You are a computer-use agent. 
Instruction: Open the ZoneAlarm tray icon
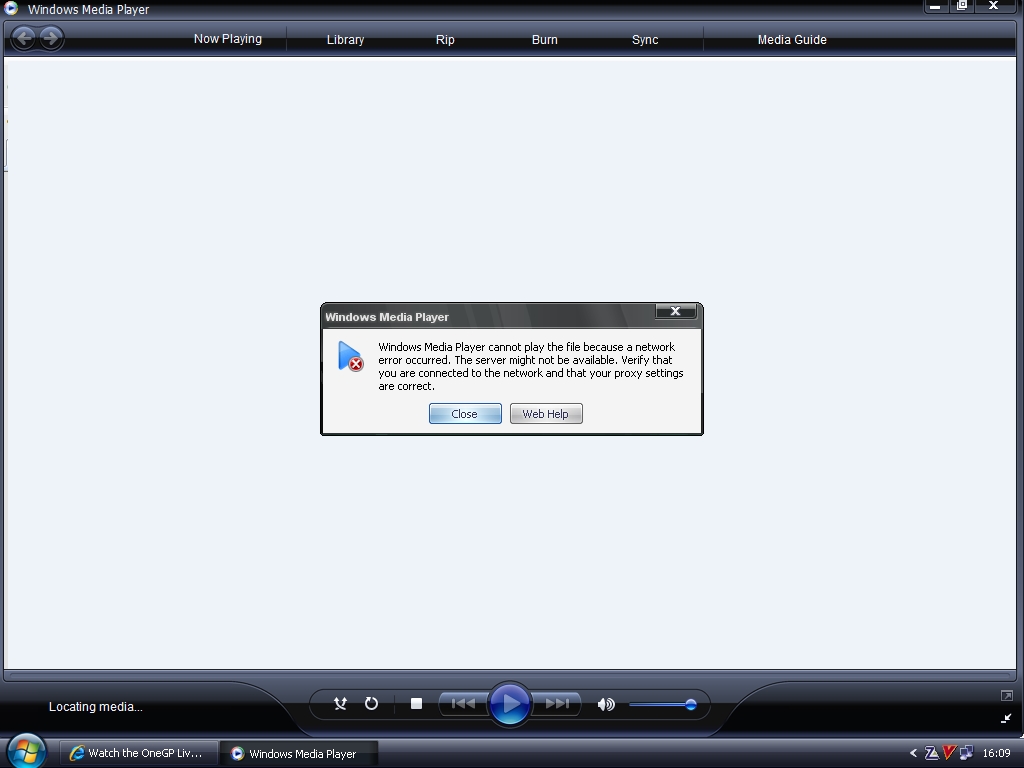click(x=932, y=753)
